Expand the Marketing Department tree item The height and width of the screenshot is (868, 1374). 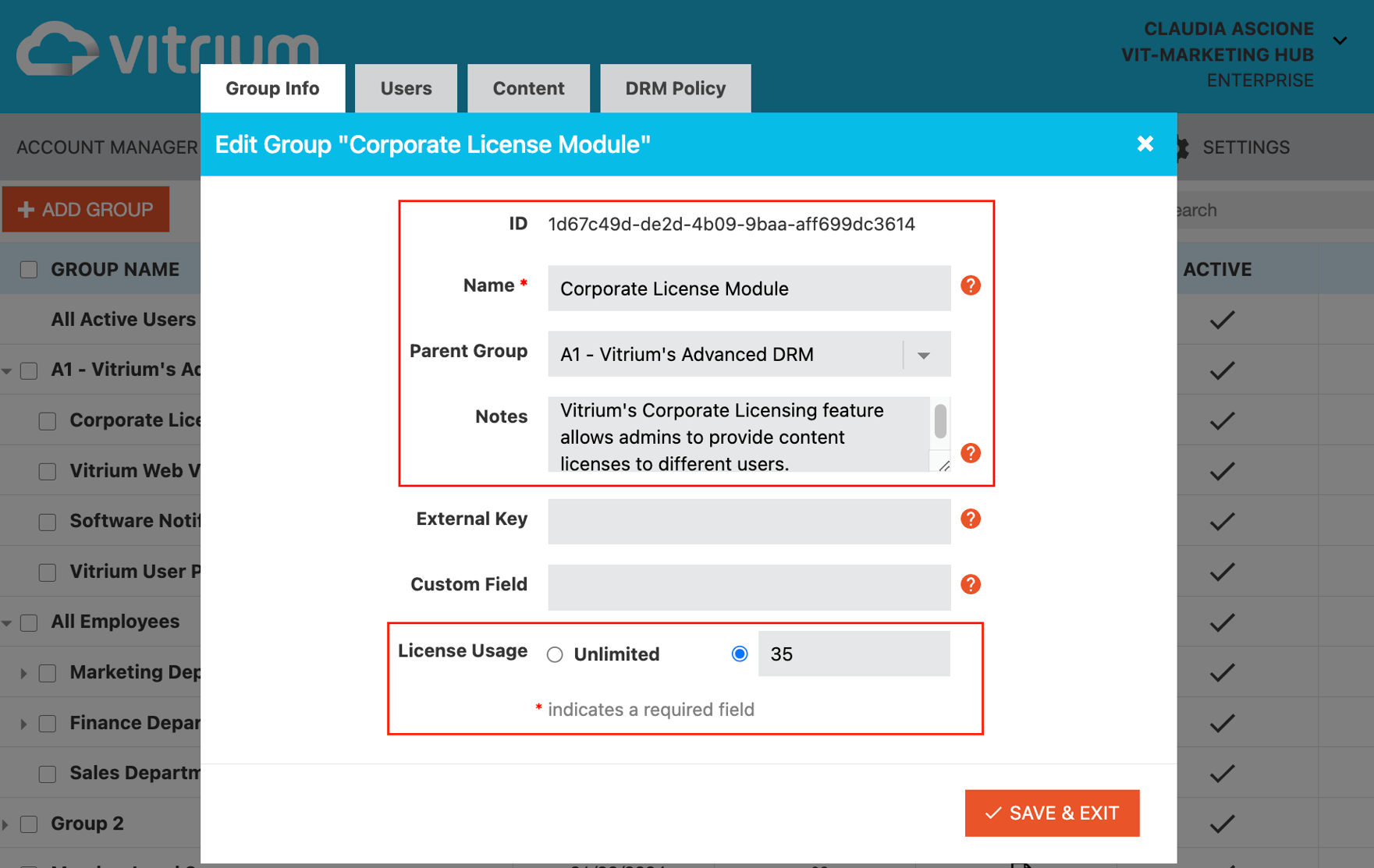point(22,672)
